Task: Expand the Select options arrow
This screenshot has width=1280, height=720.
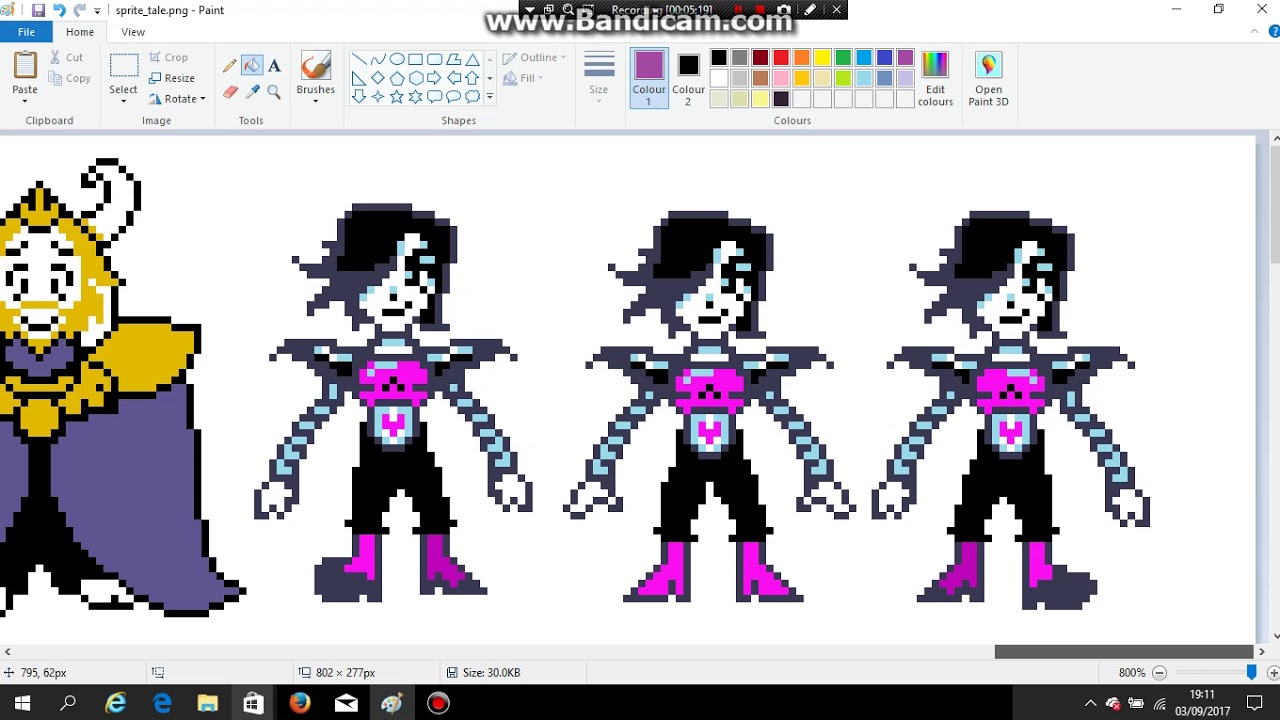Action: [x=124, y=101]
